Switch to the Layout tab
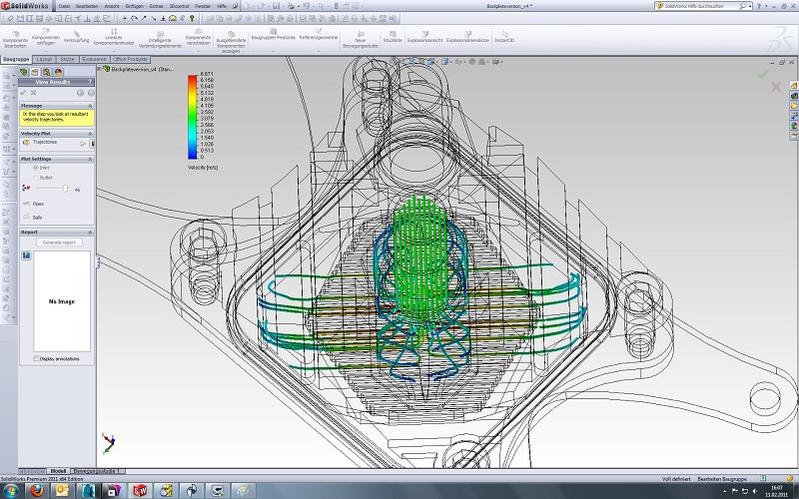The height and width of the screenshot is (499, 799). 44,60
